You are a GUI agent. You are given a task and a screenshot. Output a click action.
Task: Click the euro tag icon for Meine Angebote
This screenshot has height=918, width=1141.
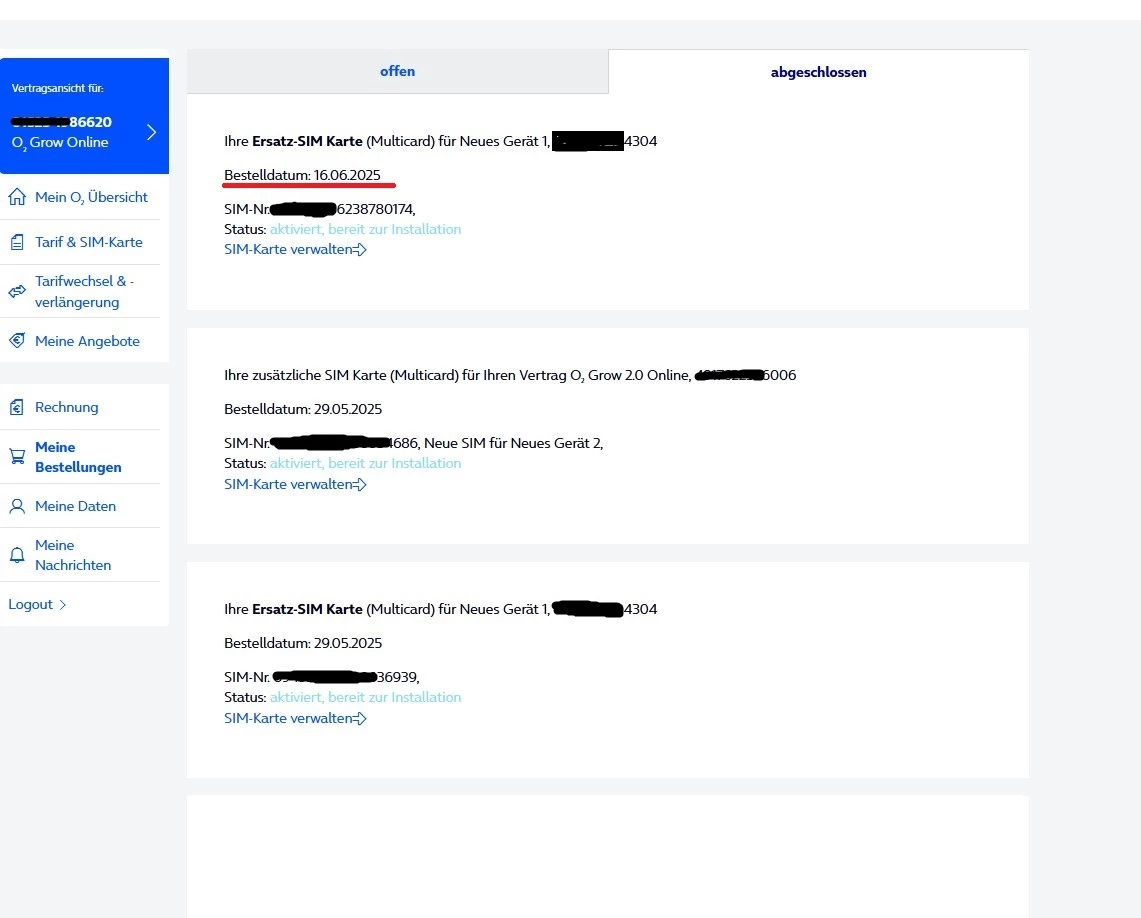click(x=17, y=340)
